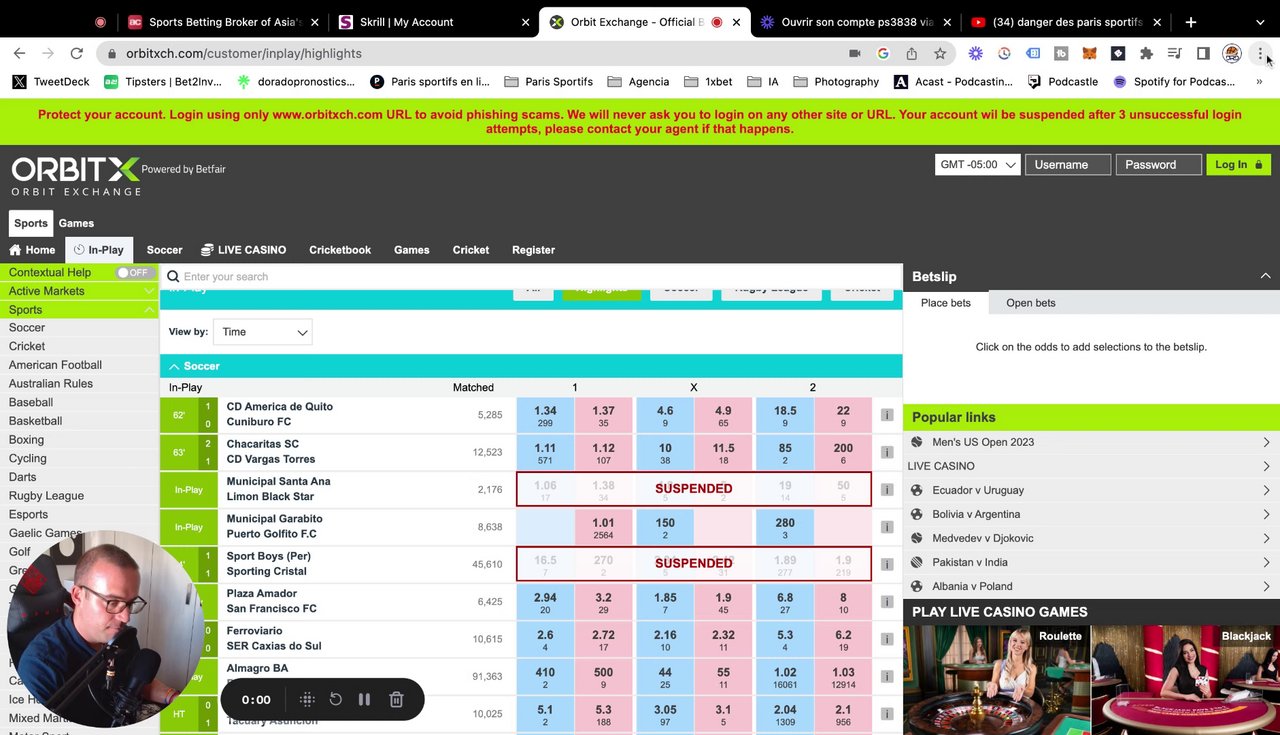Expand Men's US Open 2023 link arrow

(1266, 442)
